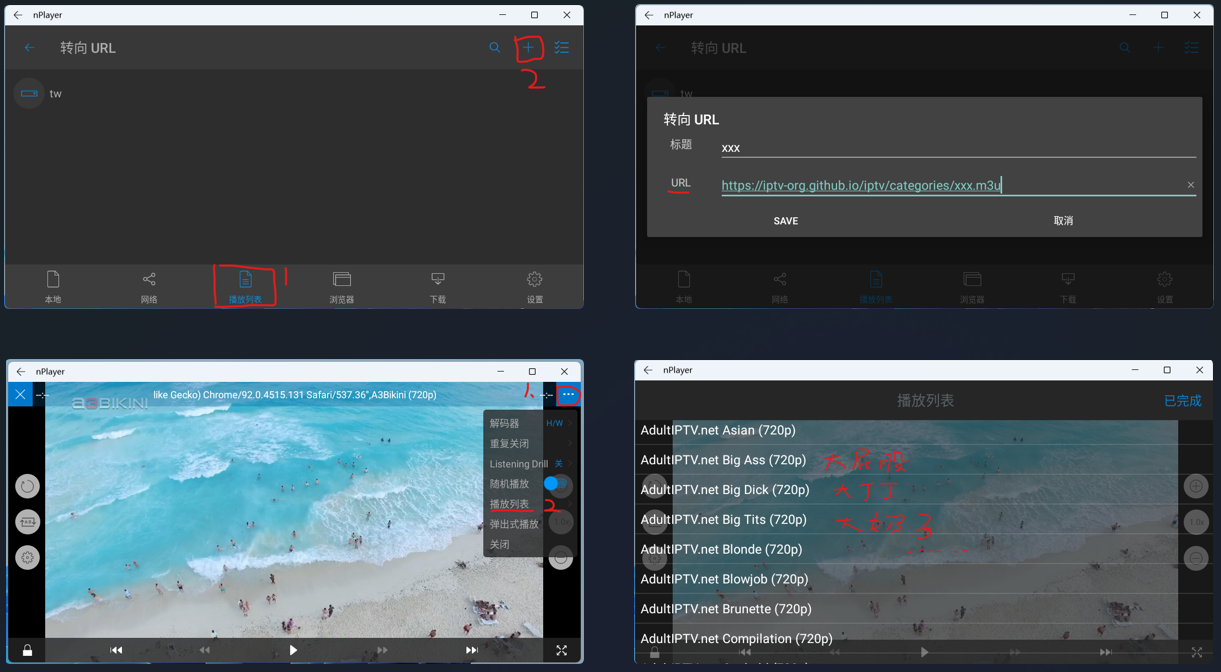Select the AdultIPTV.net Asian (720p) playlist row
Viewport: 1221px width, 672px height.
923,430
